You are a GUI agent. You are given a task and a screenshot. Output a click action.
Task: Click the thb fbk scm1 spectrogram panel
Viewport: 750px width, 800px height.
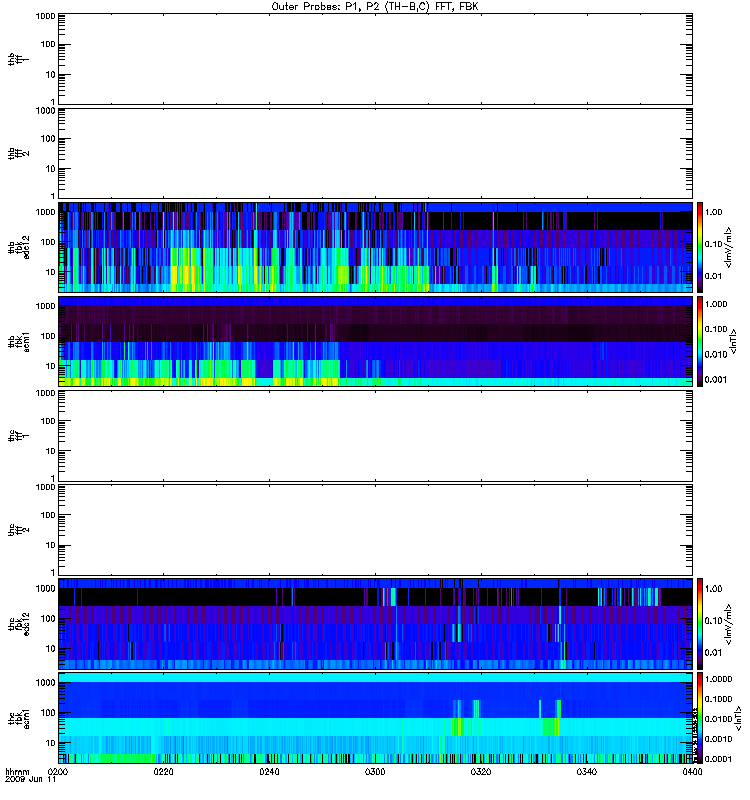pos(376,341)
